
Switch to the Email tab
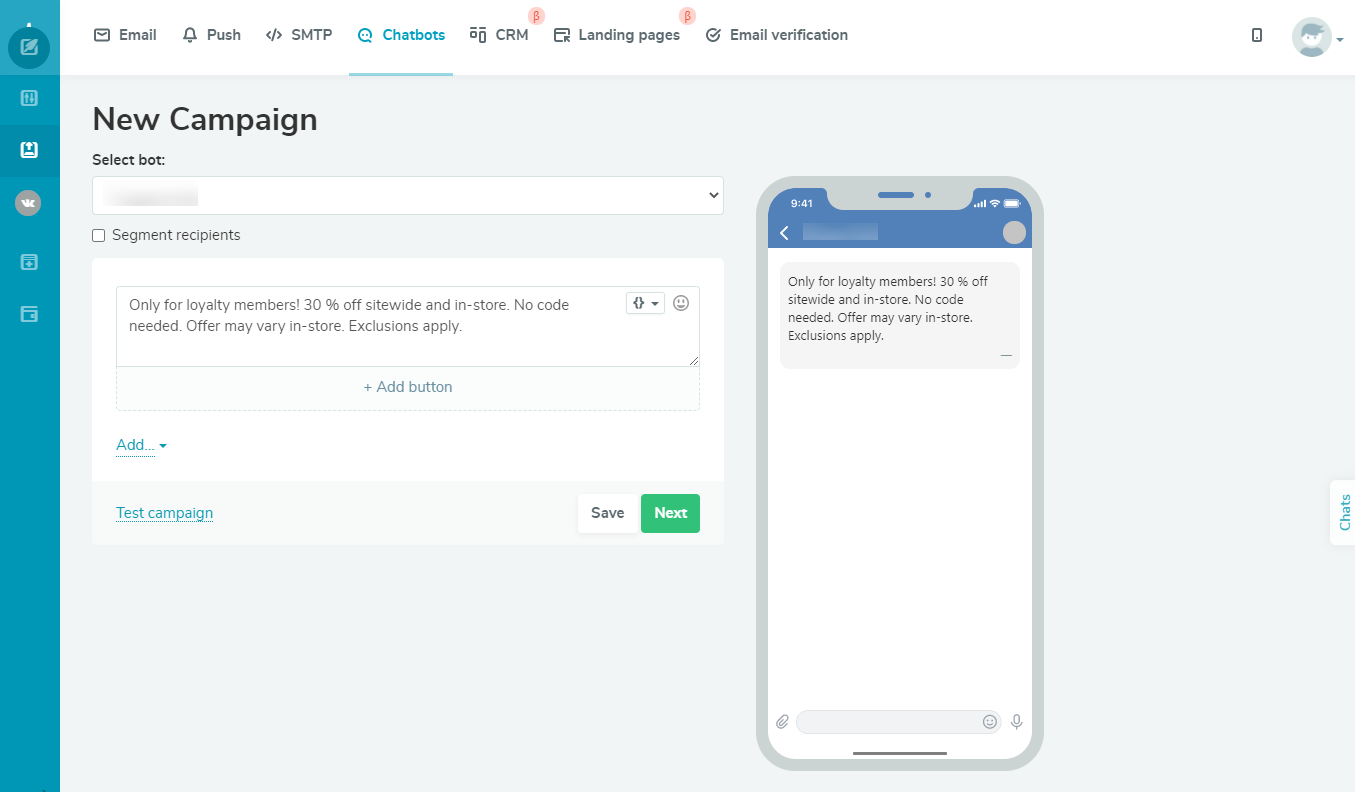pyautogui.click(x=124, y=34)
